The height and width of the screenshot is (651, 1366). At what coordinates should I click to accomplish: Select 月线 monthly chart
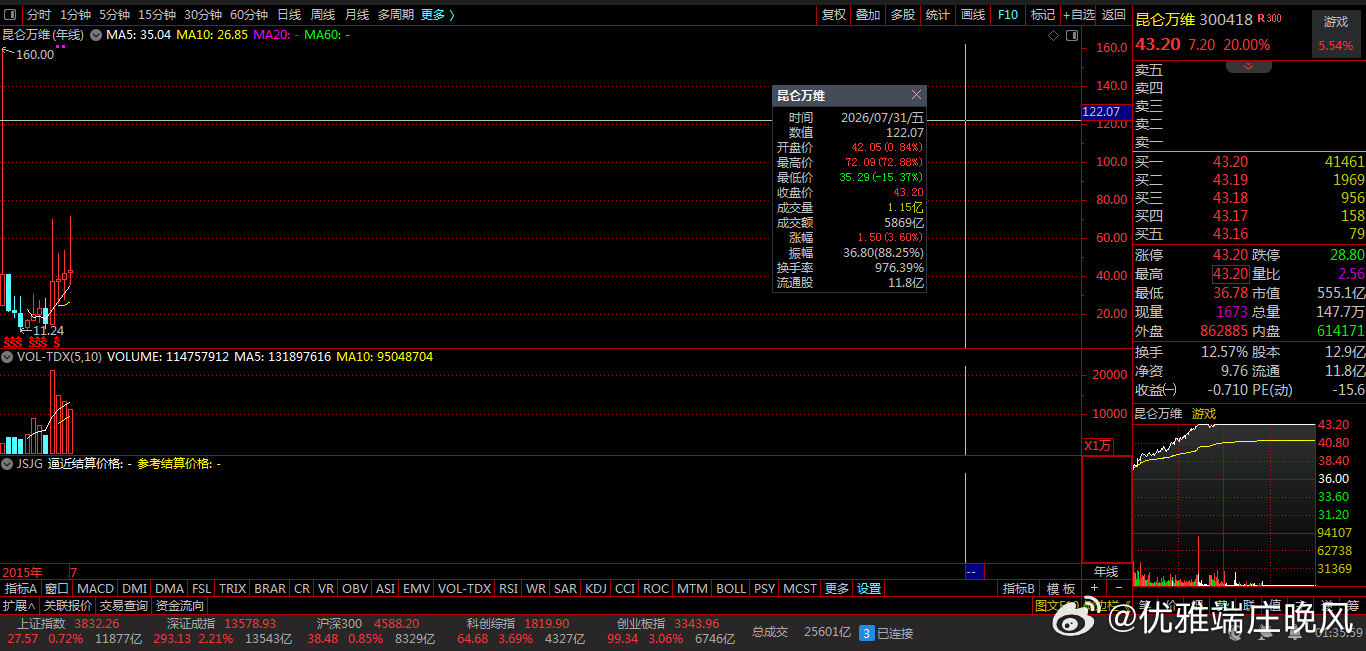click(357, 15)
